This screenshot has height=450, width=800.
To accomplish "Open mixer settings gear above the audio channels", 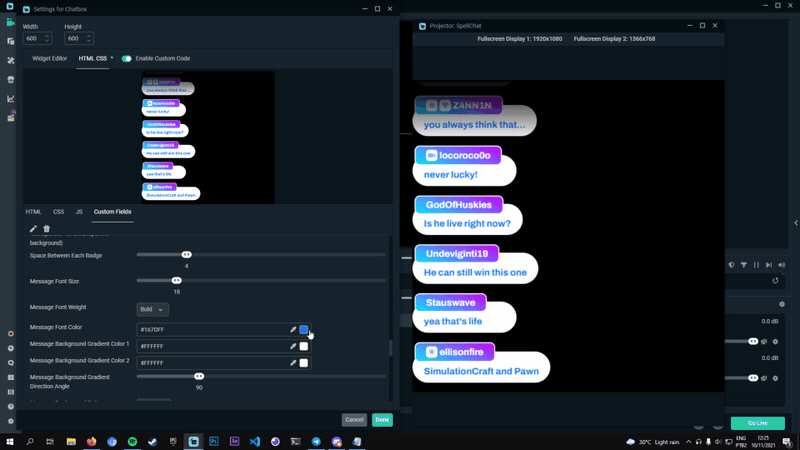I will [x=782, y=304].
